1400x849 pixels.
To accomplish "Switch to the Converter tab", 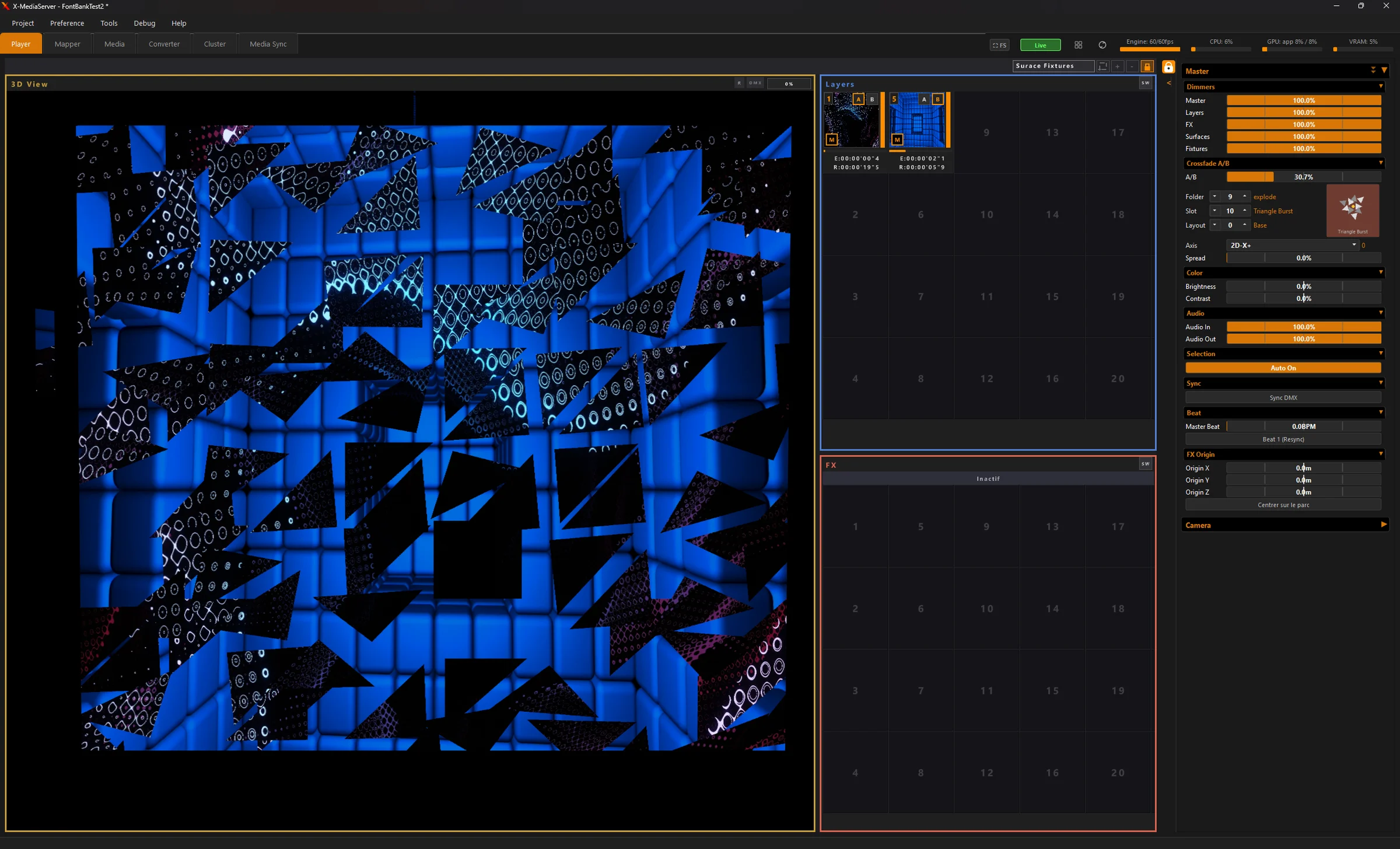I will point(164,44).
